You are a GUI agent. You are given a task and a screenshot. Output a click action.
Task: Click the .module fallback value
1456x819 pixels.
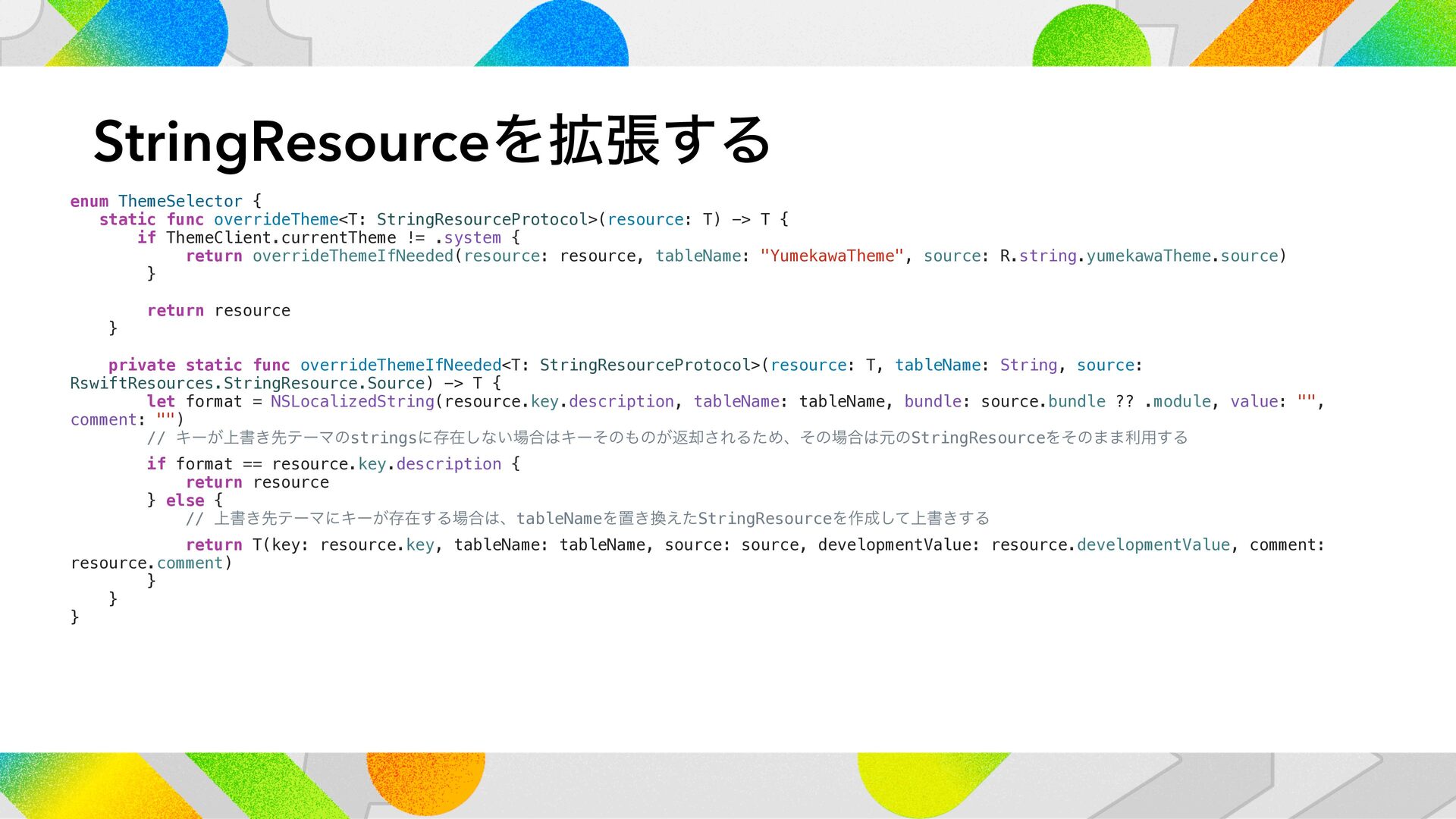coord(1178,401)
